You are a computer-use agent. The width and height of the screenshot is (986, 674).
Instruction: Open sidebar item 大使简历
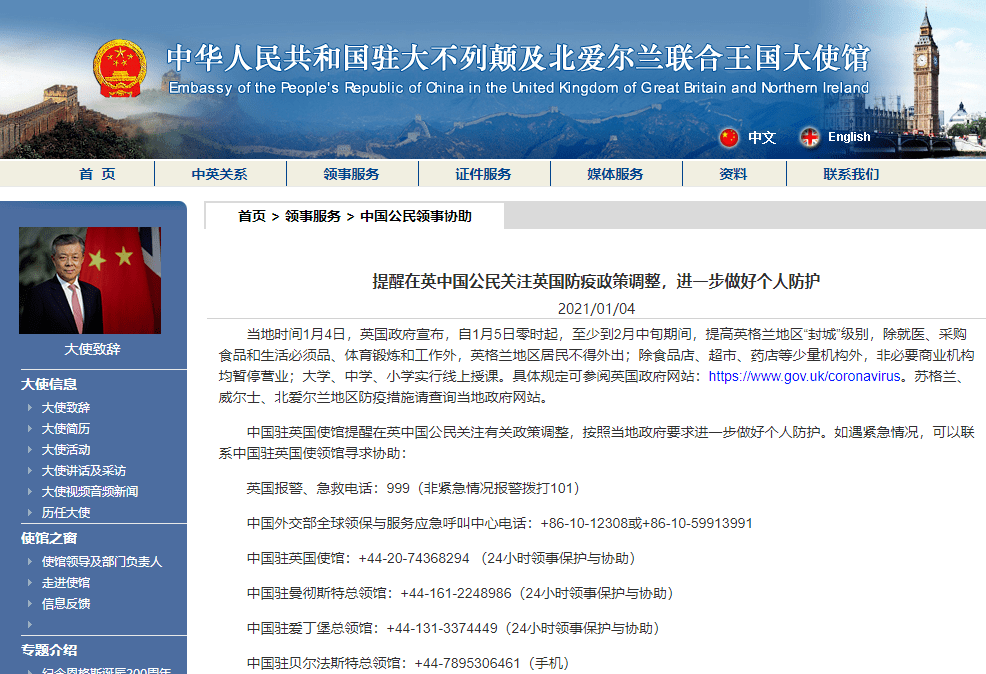66,428
